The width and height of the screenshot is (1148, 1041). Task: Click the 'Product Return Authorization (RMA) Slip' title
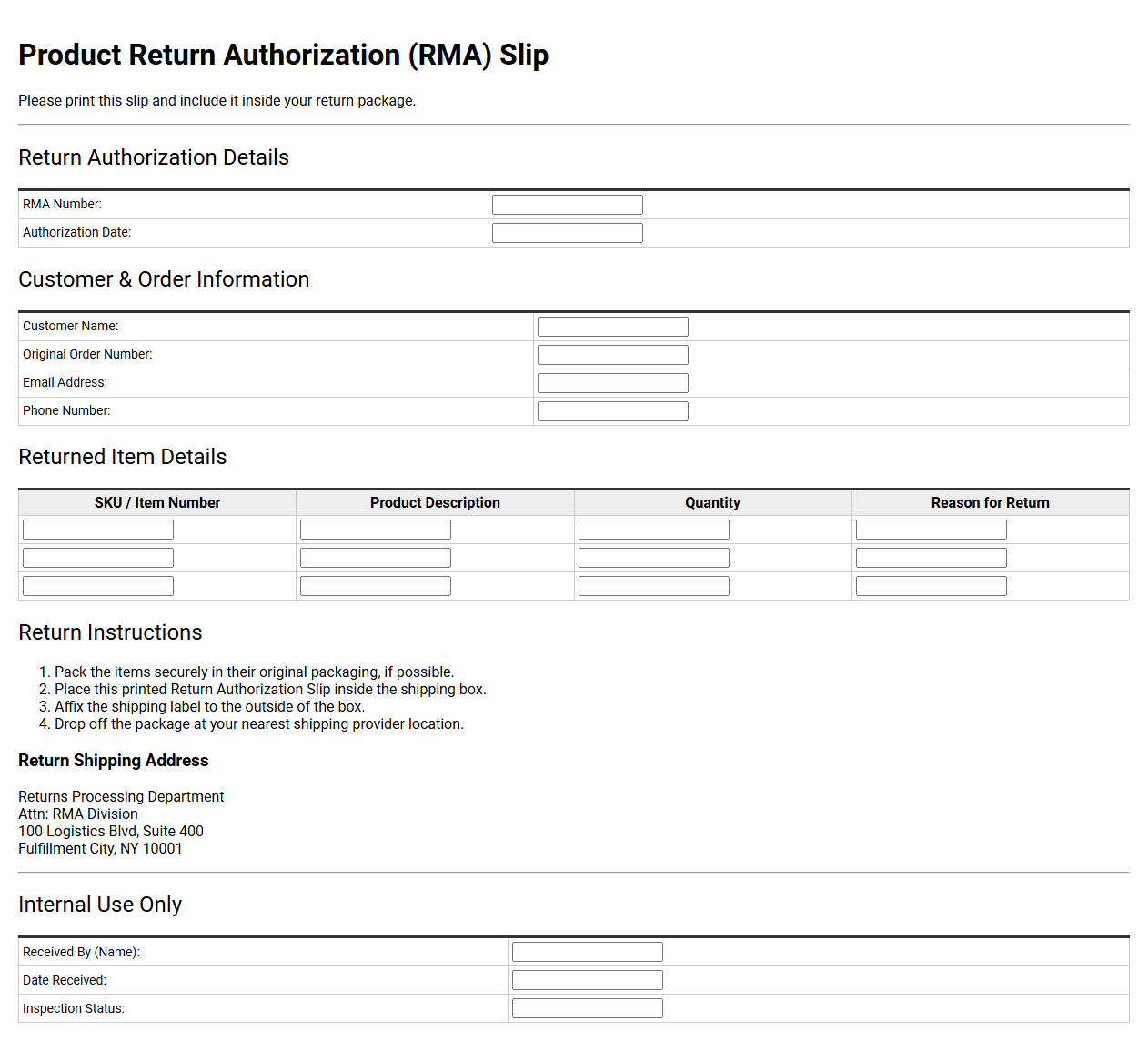pyautogui.click(x=284, y=56)
